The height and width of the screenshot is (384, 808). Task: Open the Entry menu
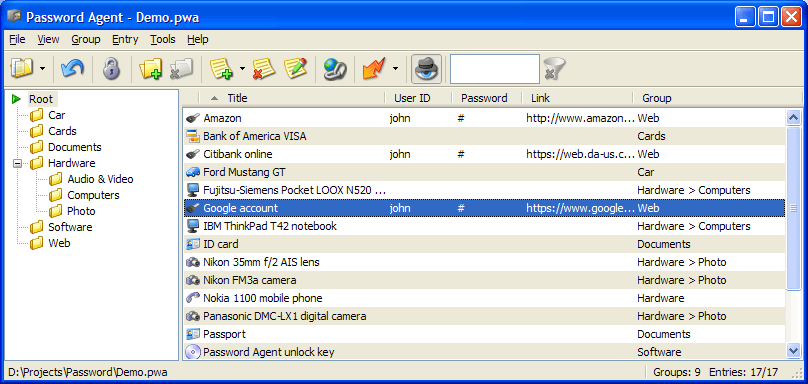pyautogui.click(x=125, y=39)
